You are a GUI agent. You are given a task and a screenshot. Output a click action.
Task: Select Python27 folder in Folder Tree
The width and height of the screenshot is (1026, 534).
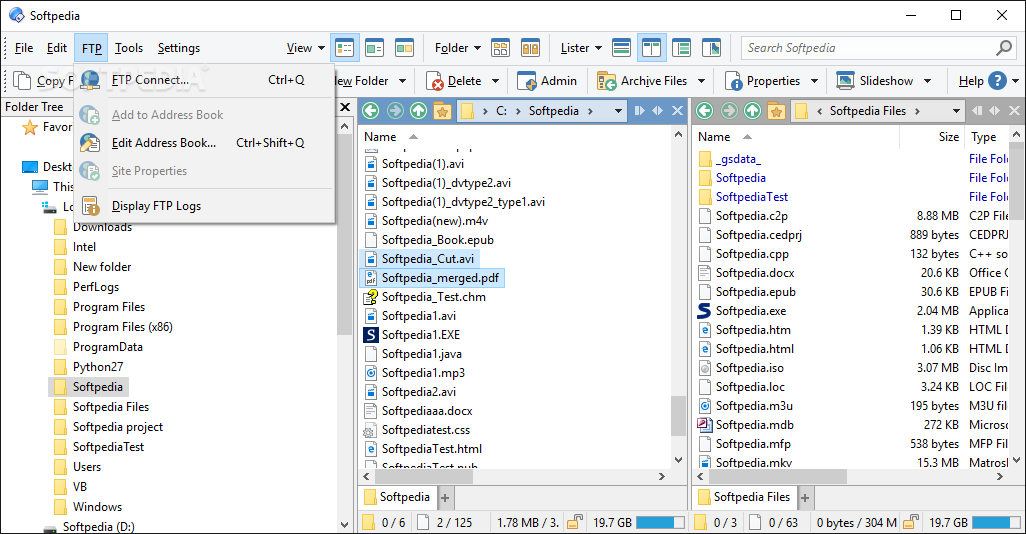tap(97, 367)
